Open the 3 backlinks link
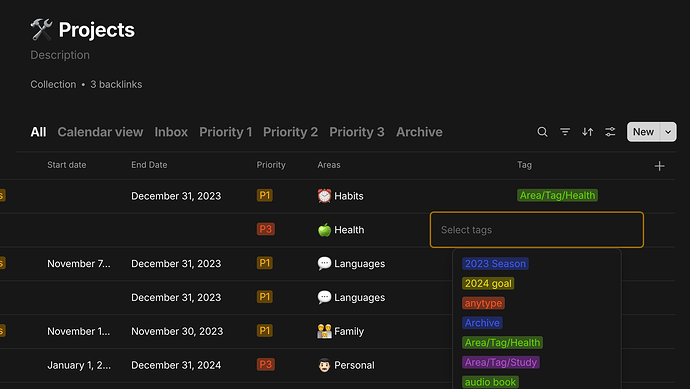 [x=116, y=84]
